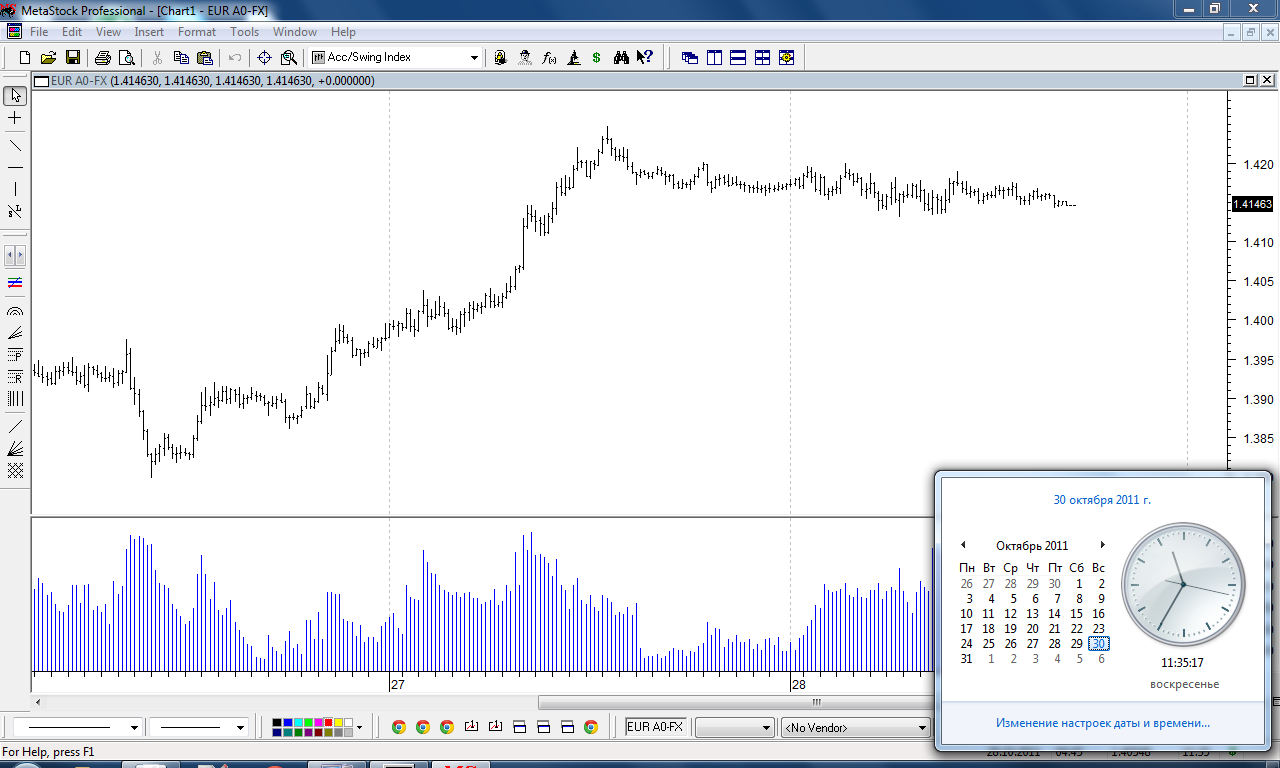Click the zoom magnifier toolbar icon
This screenshot has width=1280, height=768.
pos(289,58)
